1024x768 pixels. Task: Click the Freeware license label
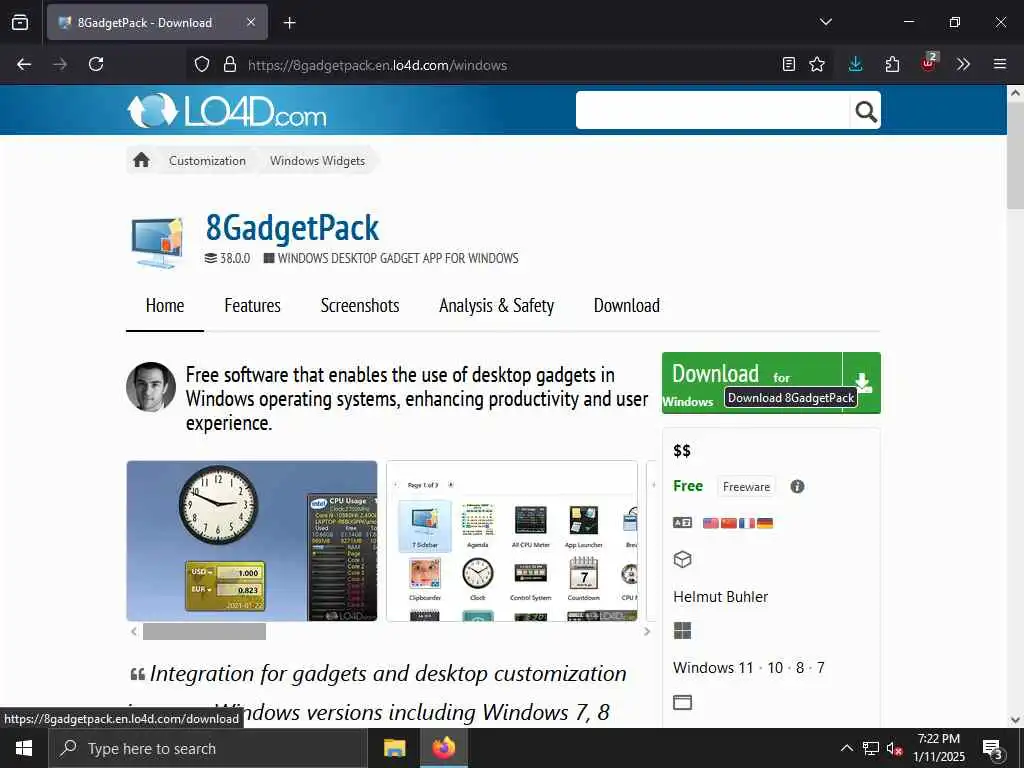[746, 487]
